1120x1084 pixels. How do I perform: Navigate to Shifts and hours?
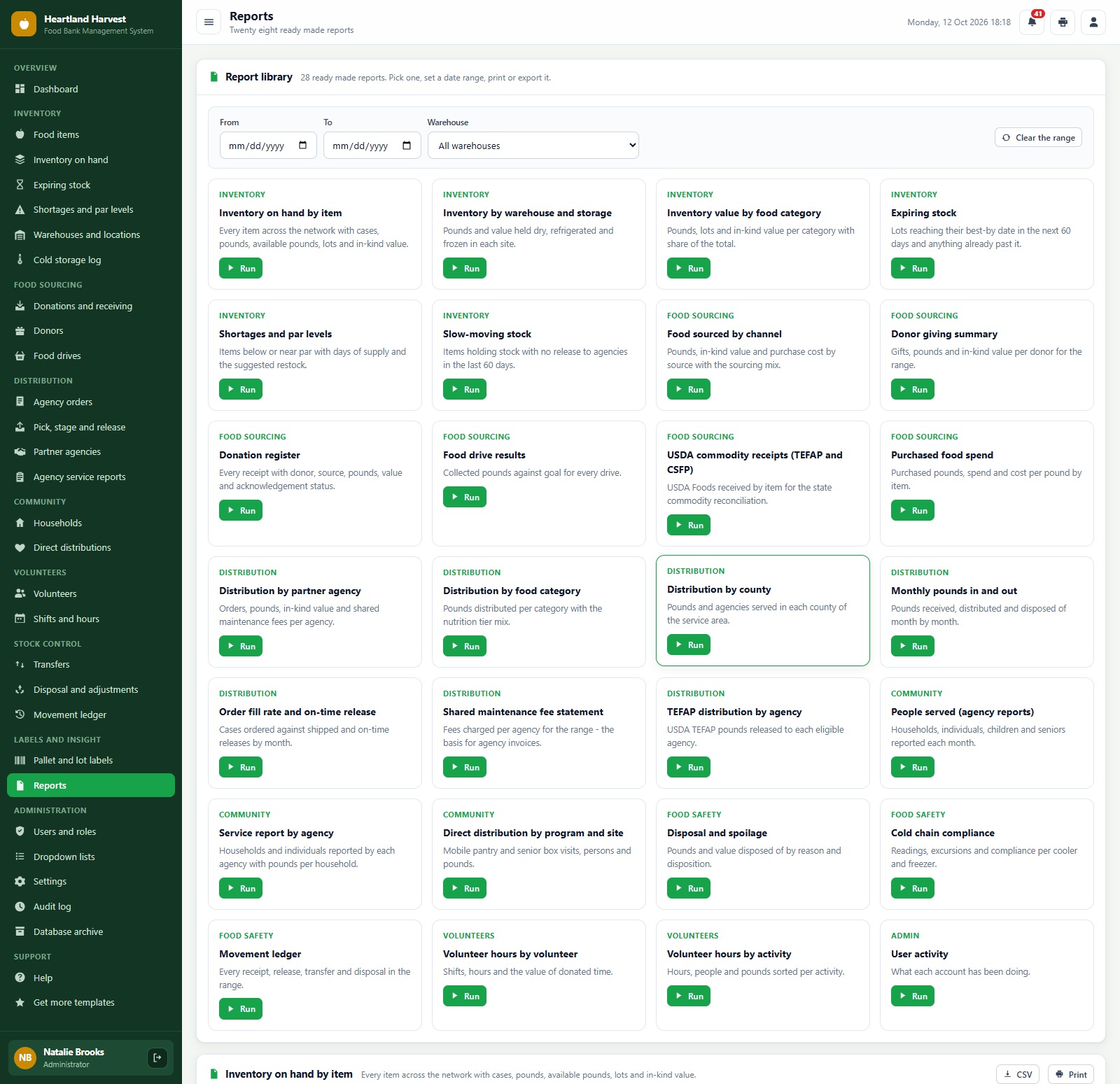click(x=91, y=619)
